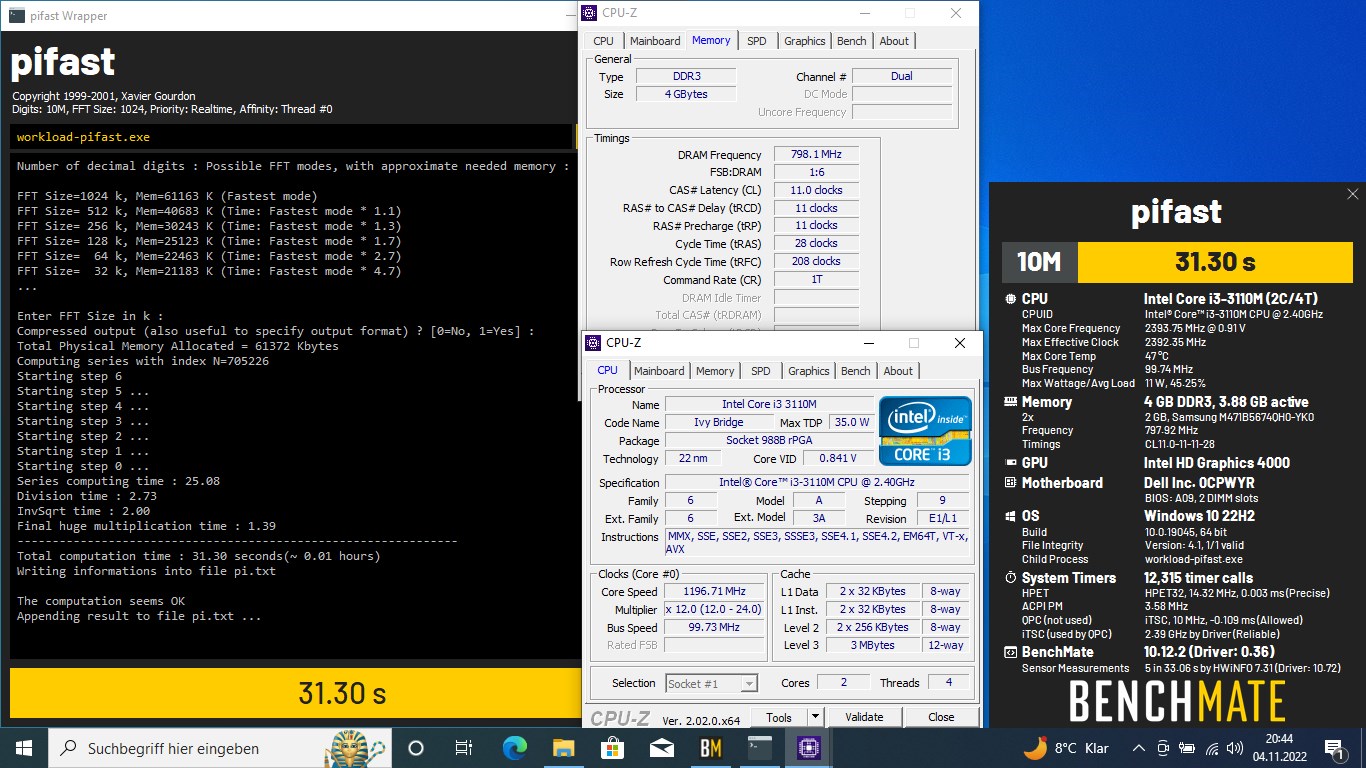Image resolution: width=1366 pixels, height=768 pixels.
Task: Open Graphics tab in upper CPU-Z window
Action: [805, 41]
